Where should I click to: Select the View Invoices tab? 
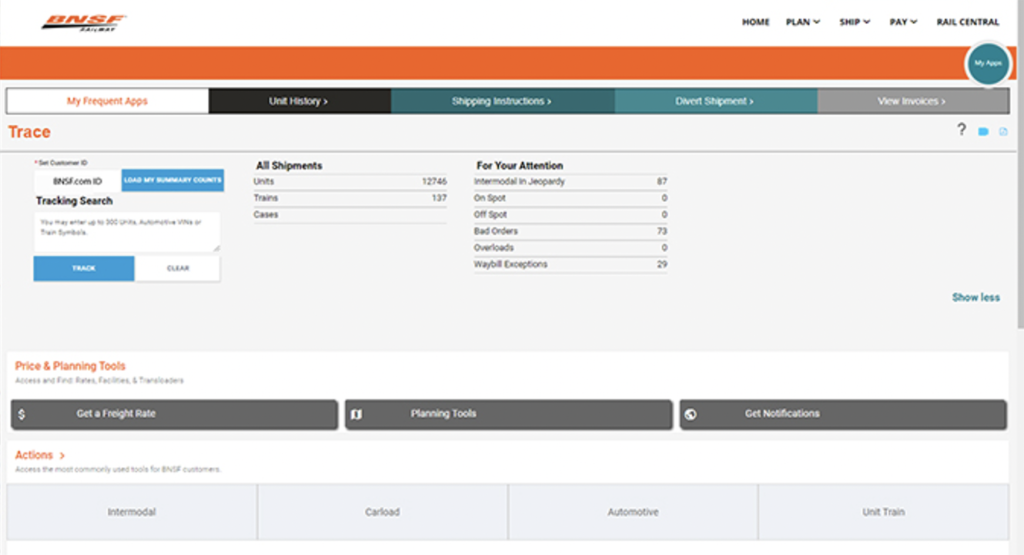[x=911, y=101]
